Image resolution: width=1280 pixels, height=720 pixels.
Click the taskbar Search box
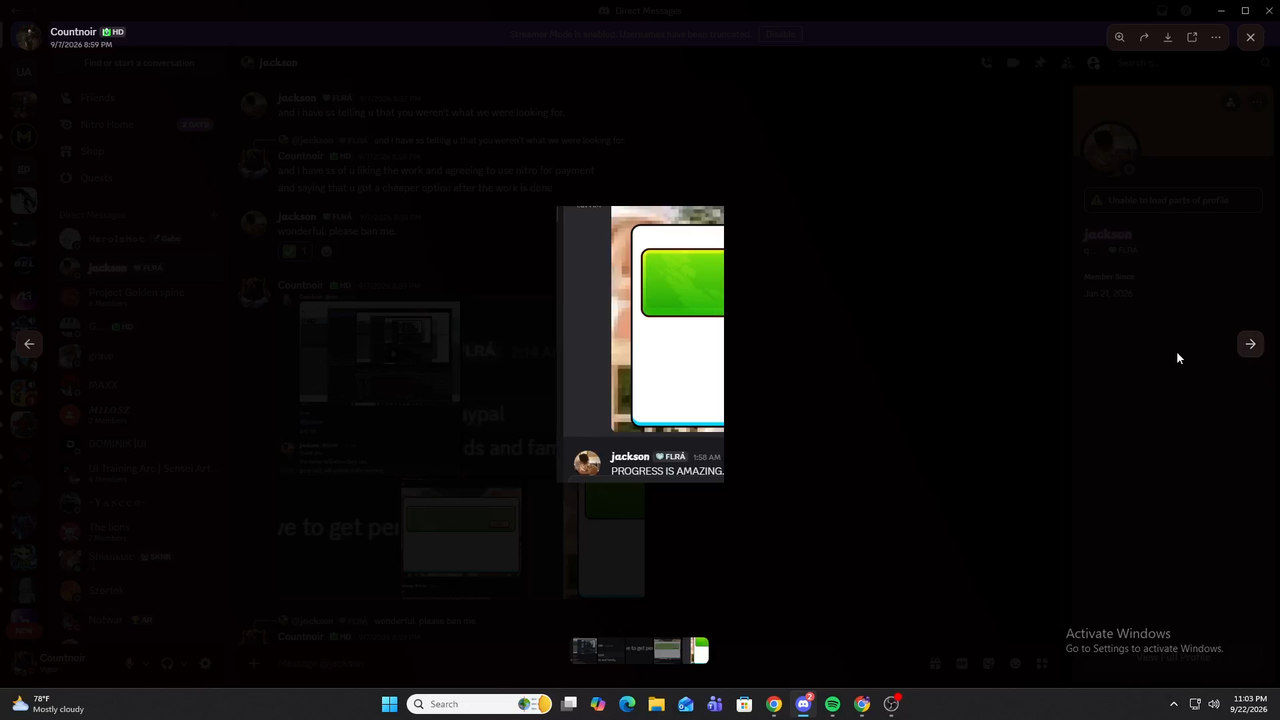pos(481,704)
